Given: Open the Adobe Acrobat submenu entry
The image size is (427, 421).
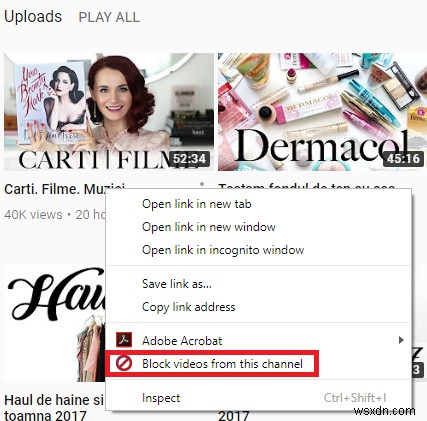Looking at the screenshot, I should click(258, 341).
